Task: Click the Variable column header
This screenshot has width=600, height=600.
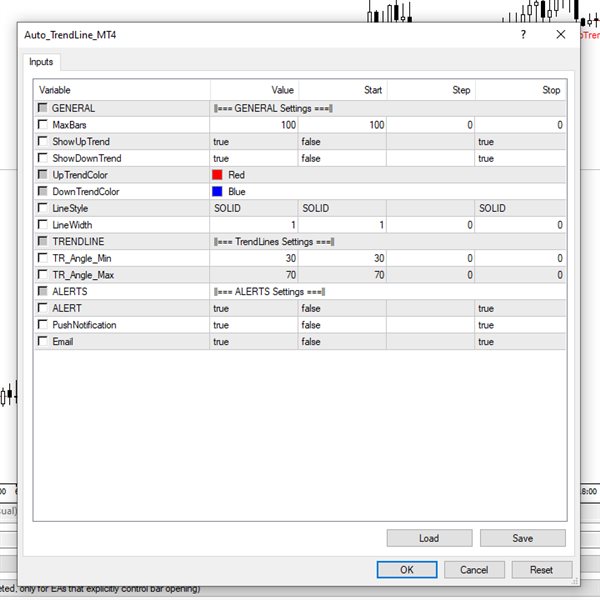Action: tap(122, 90)
